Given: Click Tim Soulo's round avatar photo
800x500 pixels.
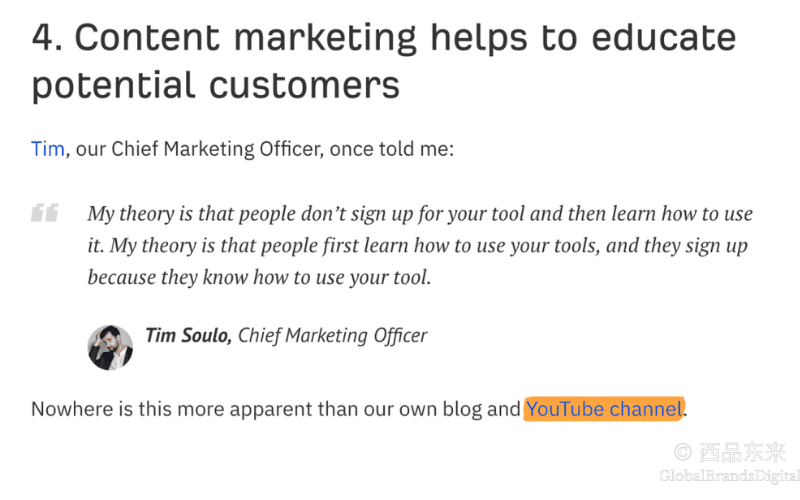Looking at the screenshot, I should tap(110, 347).
